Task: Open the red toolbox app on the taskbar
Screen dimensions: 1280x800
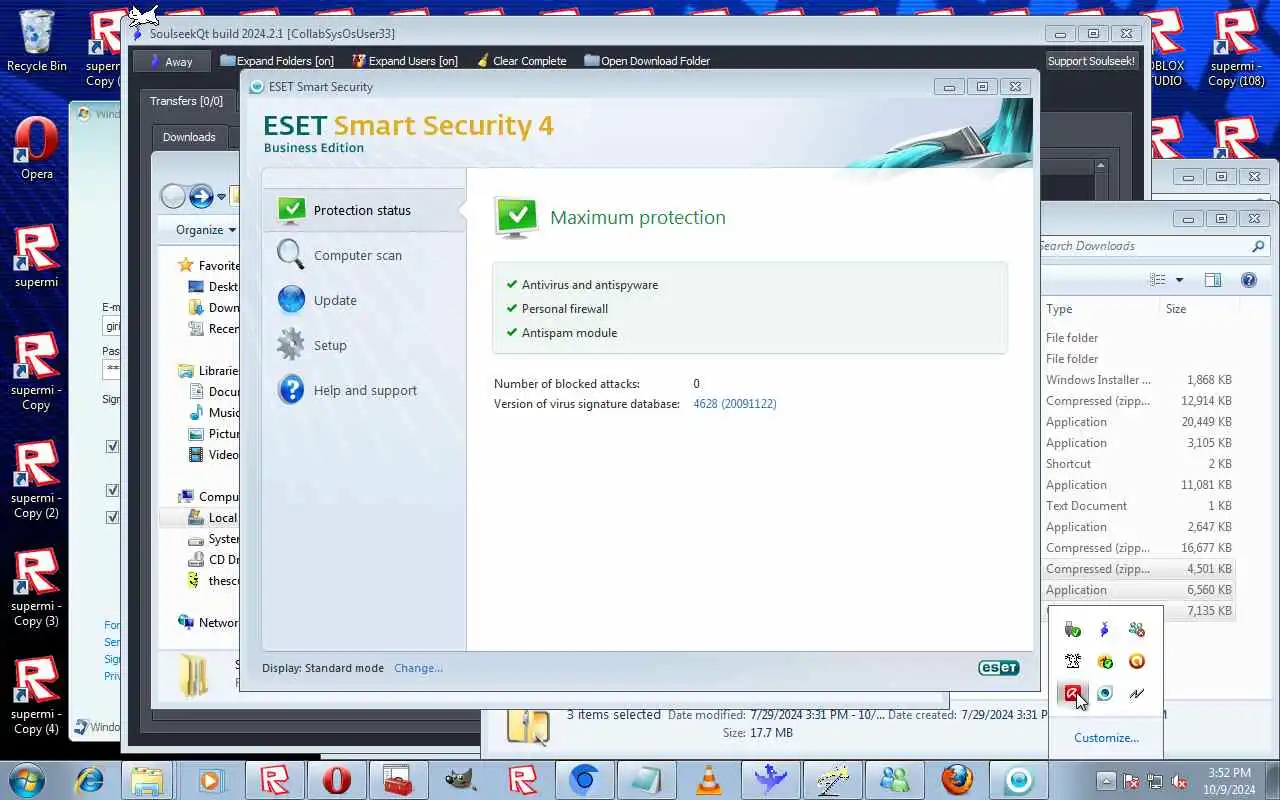Action: (x=399, y=780)
